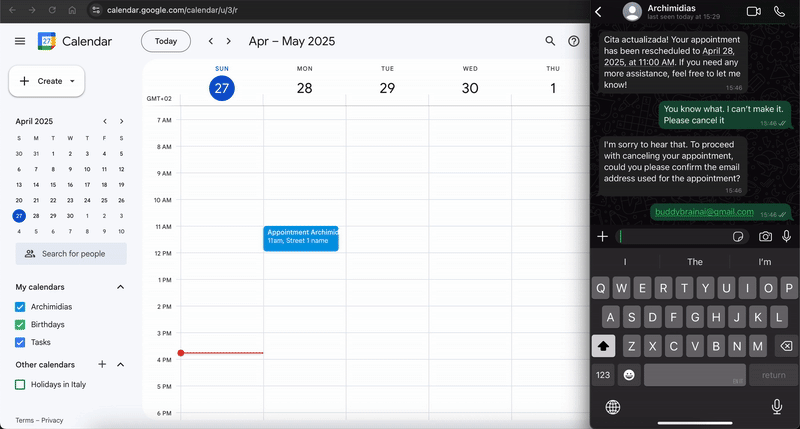Screen dimensions: 800x429
Task: Tap the keyboard space bar
Action: pyautogui.click(x=694, y=375)
